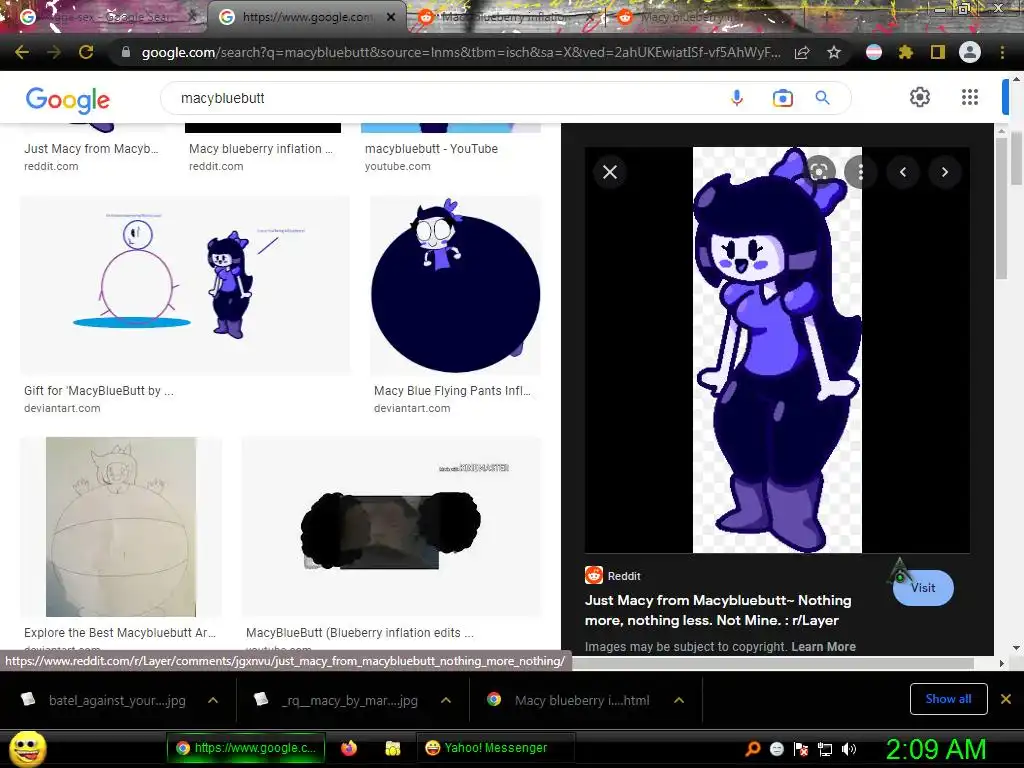Switch to the Macy blueberry inflation Reddit tab
The height and width of the screenshot is (768, 1024).
pos(506,17)
